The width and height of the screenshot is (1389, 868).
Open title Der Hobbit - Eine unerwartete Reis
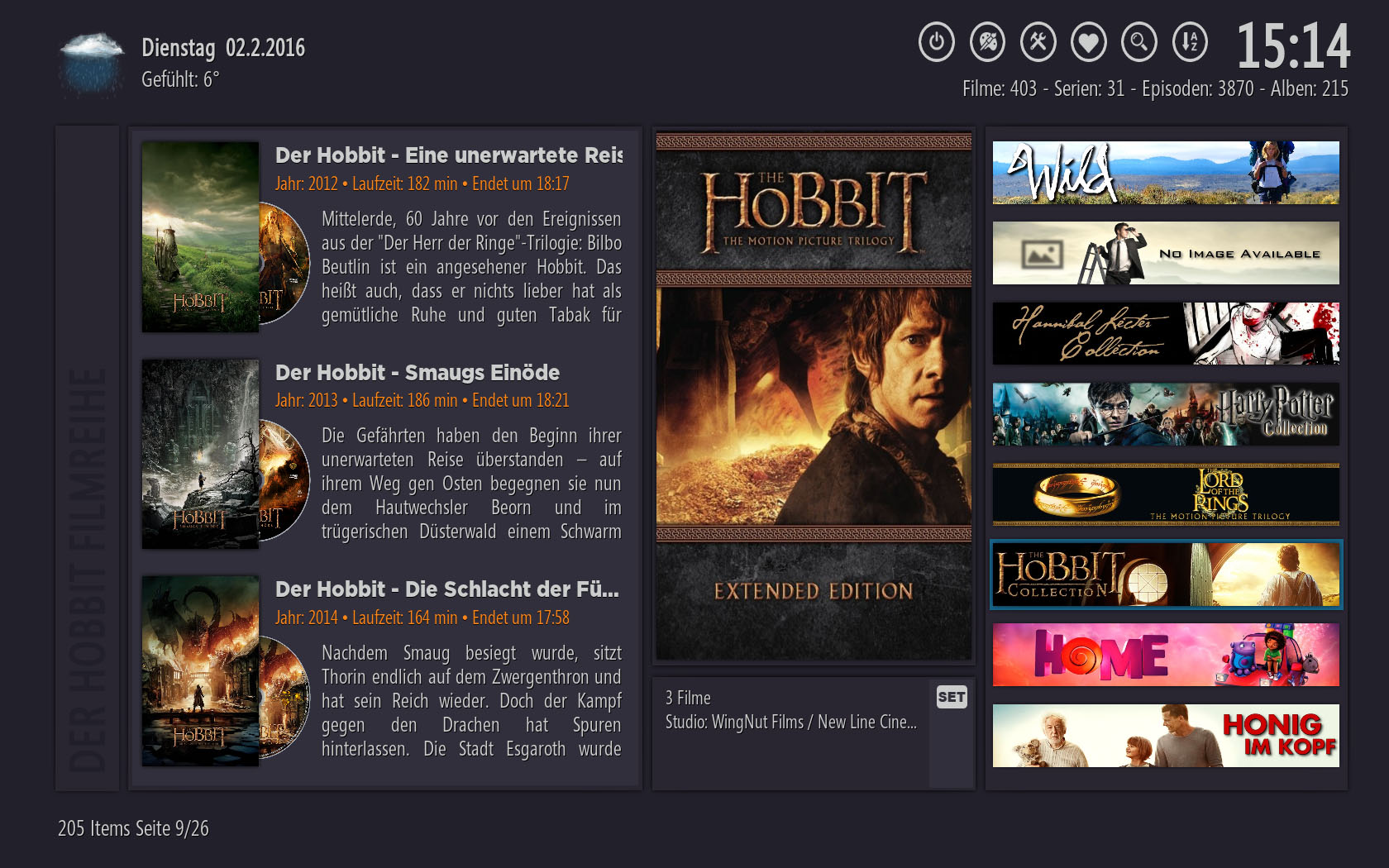[449, 155]
